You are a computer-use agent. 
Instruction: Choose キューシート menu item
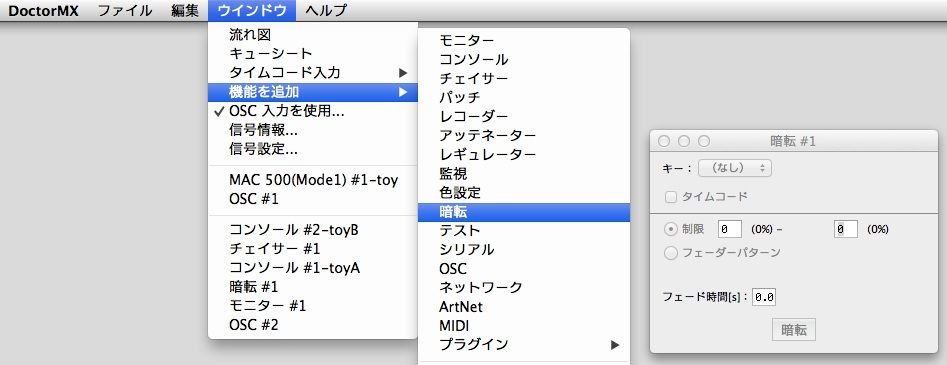tap(313, 54)
